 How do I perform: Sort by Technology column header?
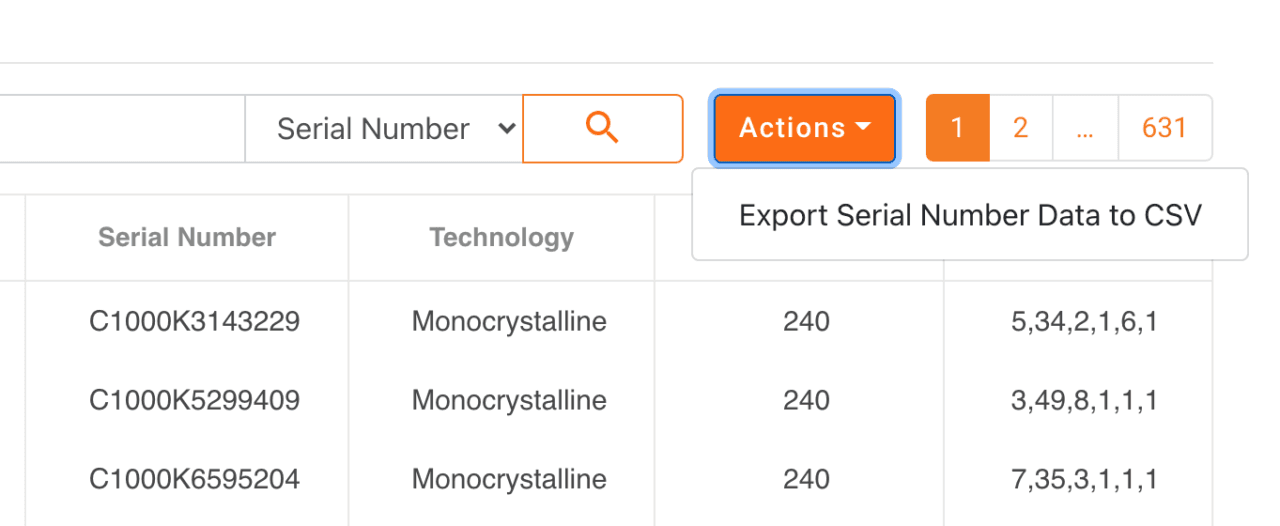click(501, 237)
